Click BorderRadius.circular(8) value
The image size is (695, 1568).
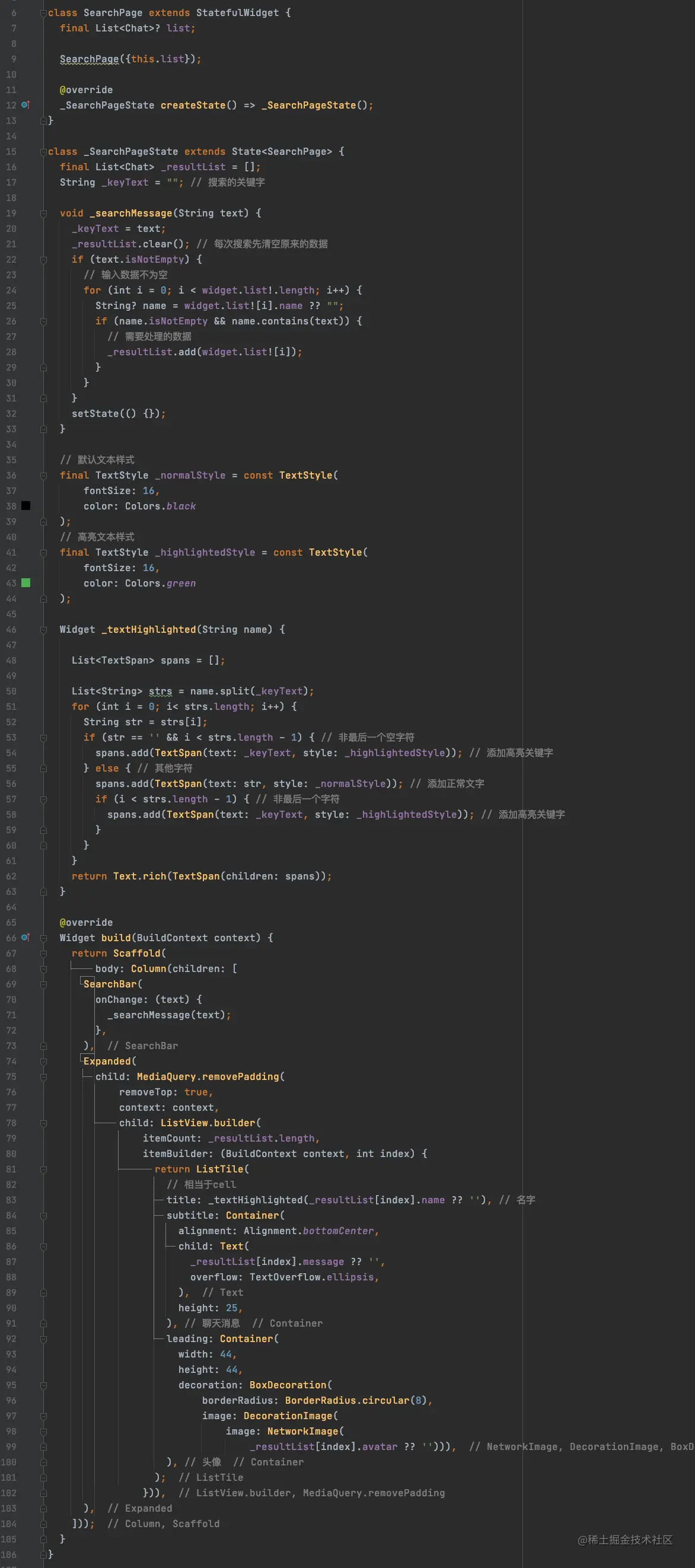click(x=355, y=1400)
